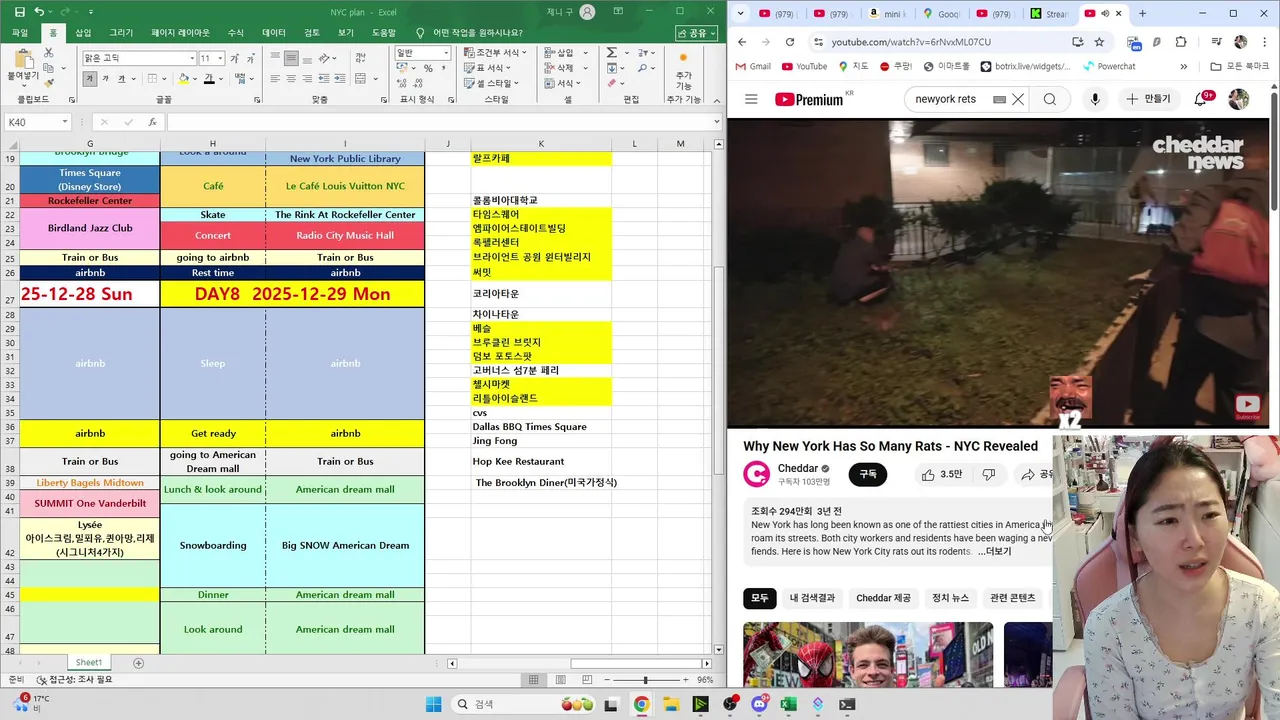
Task: Toggle middle vertical alignment
Action: (x=291, y=58)
